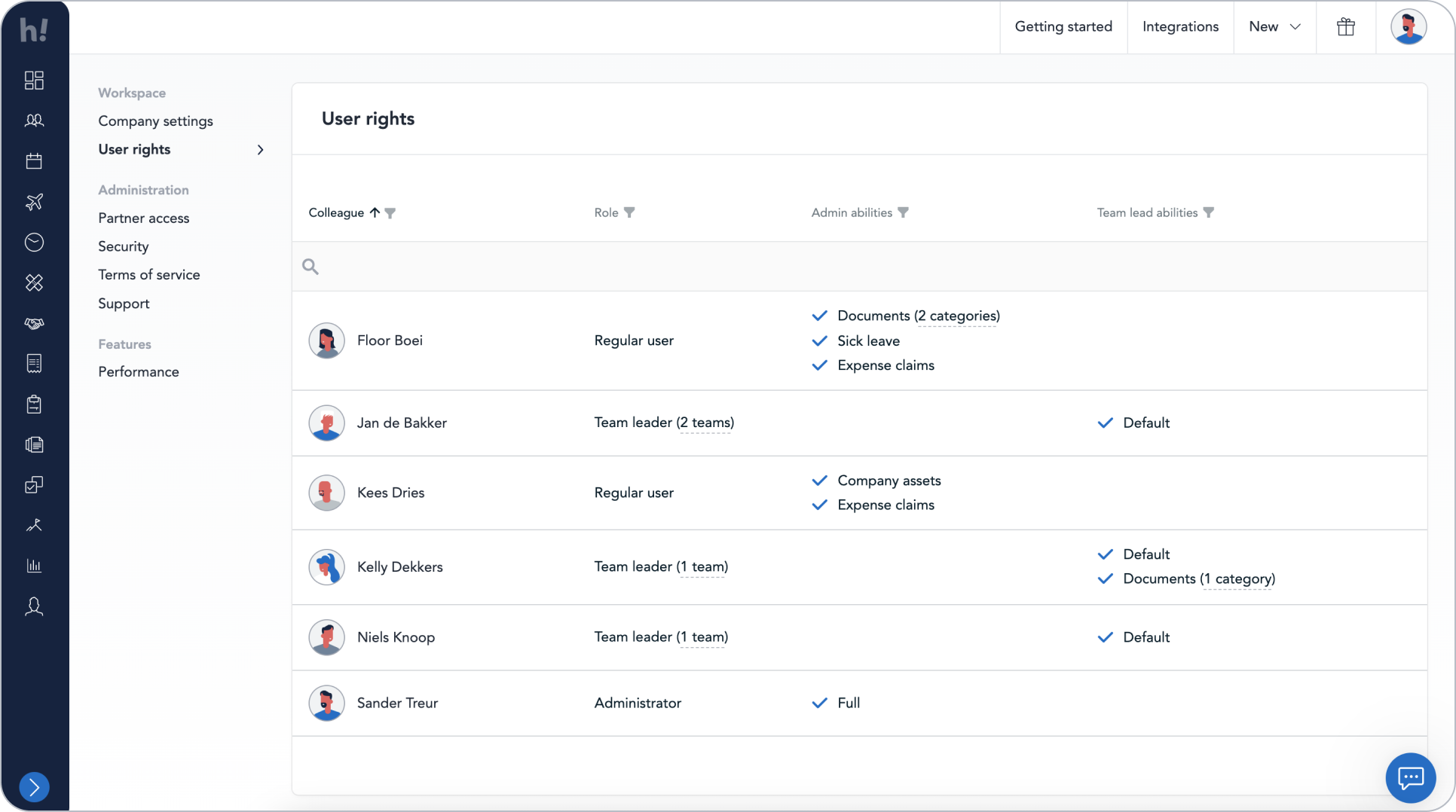Filter the Role column
Screen dimensions: 1456x812
click(629, 212)
